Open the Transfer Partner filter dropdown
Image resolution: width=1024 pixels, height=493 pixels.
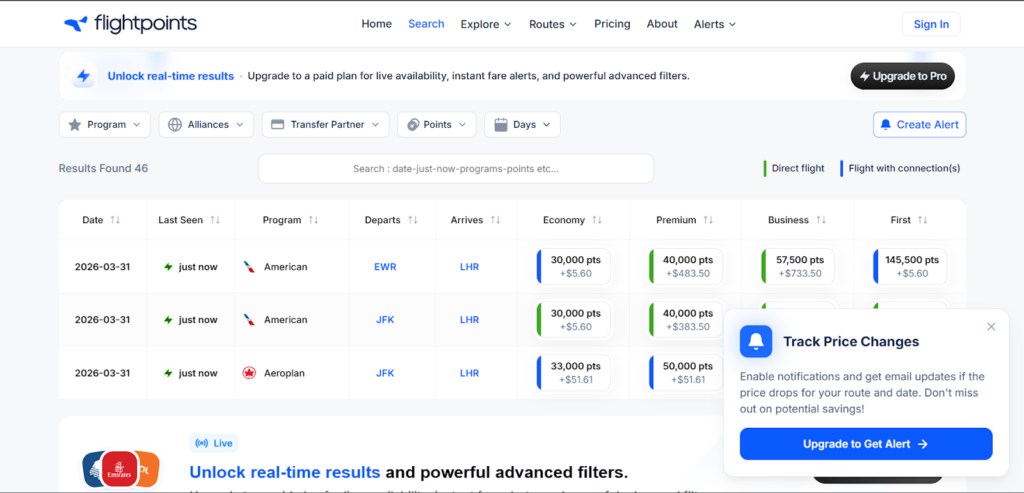pyautogui.click(x=325, y=125)
